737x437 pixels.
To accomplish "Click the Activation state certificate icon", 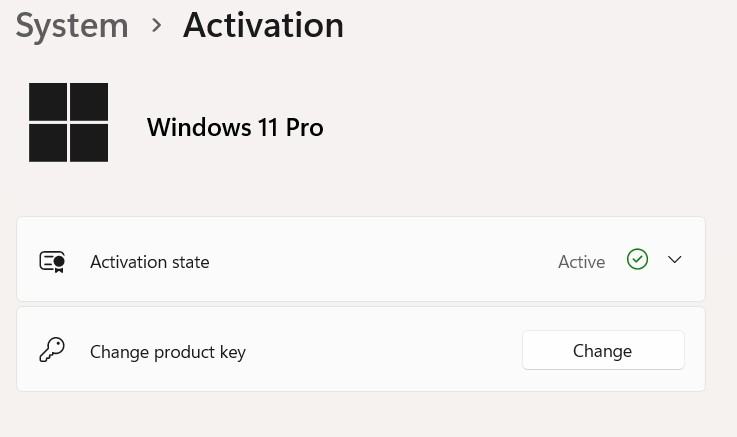I will 52,262.
